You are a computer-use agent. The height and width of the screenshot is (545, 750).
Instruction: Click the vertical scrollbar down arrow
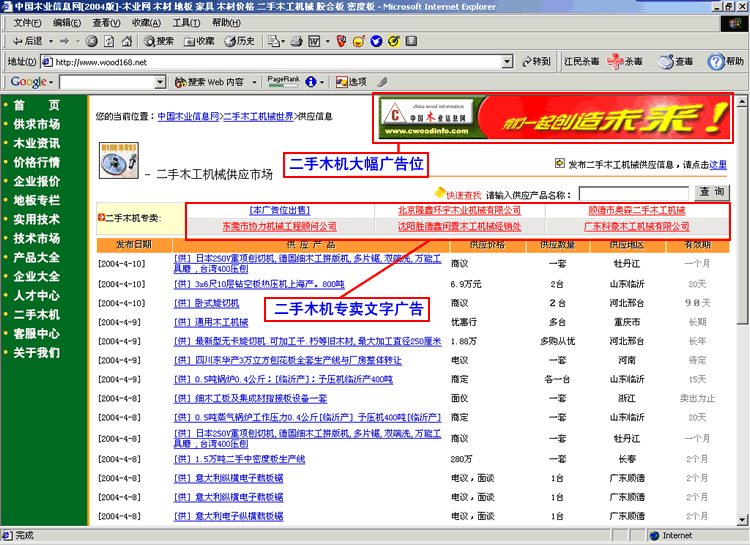click(x=742, y=518)
